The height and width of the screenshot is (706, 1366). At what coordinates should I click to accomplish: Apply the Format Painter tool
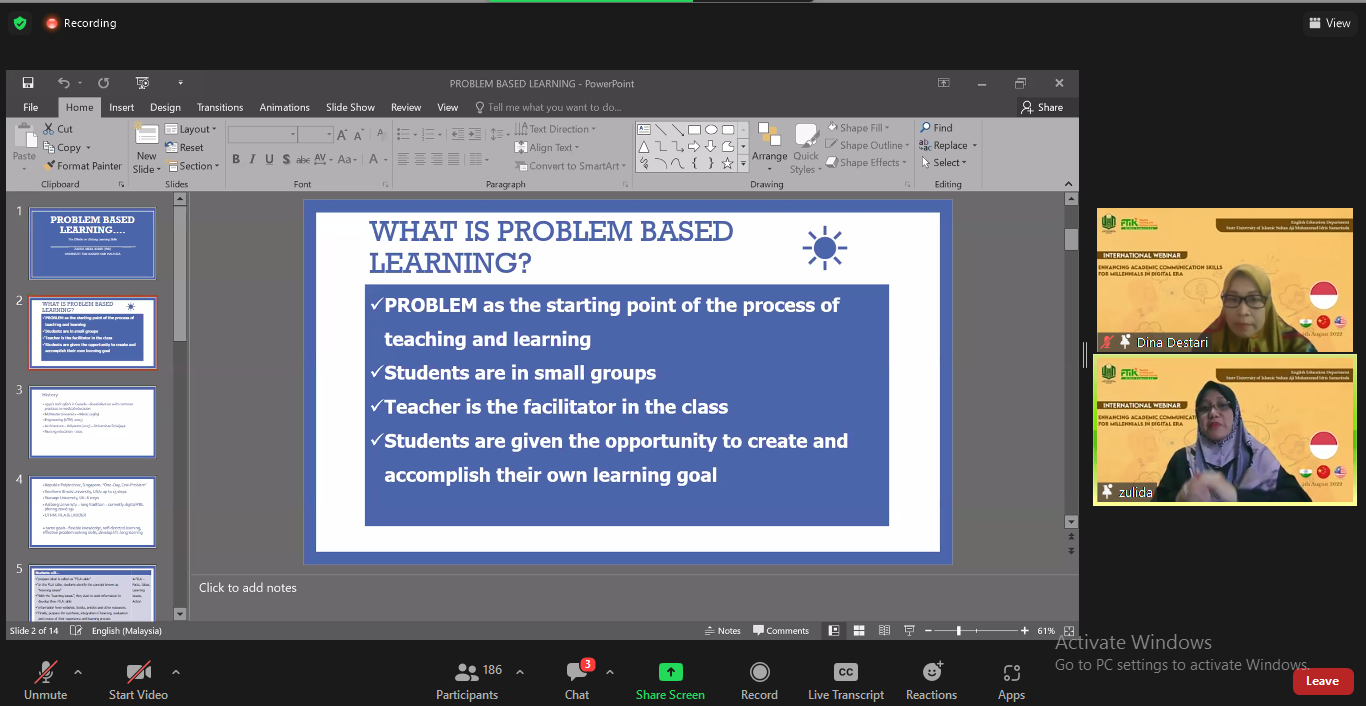pyautogui.click(x=81, y=166)
